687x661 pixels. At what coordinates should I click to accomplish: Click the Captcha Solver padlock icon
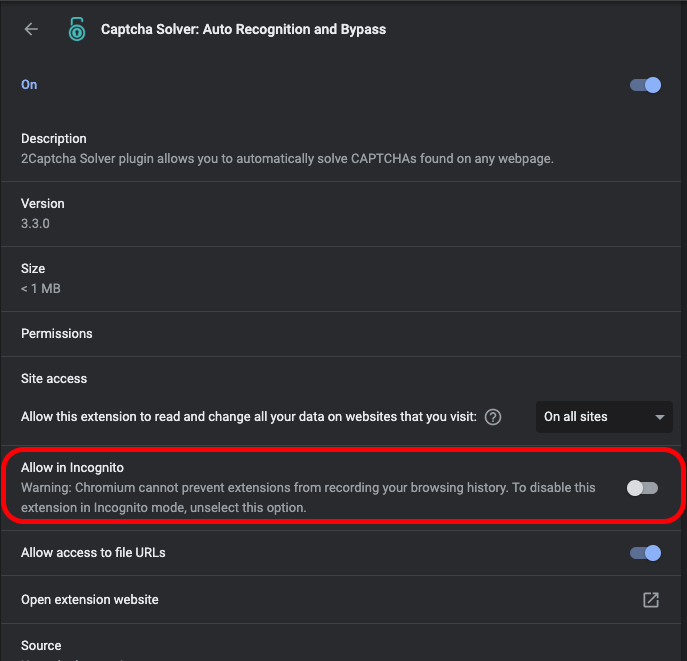coord(77,29)
